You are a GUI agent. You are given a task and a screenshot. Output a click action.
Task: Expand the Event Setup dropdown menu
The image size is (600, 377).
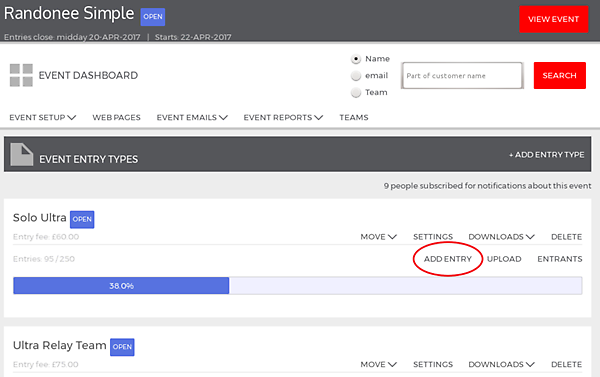[x=43, y=118]
